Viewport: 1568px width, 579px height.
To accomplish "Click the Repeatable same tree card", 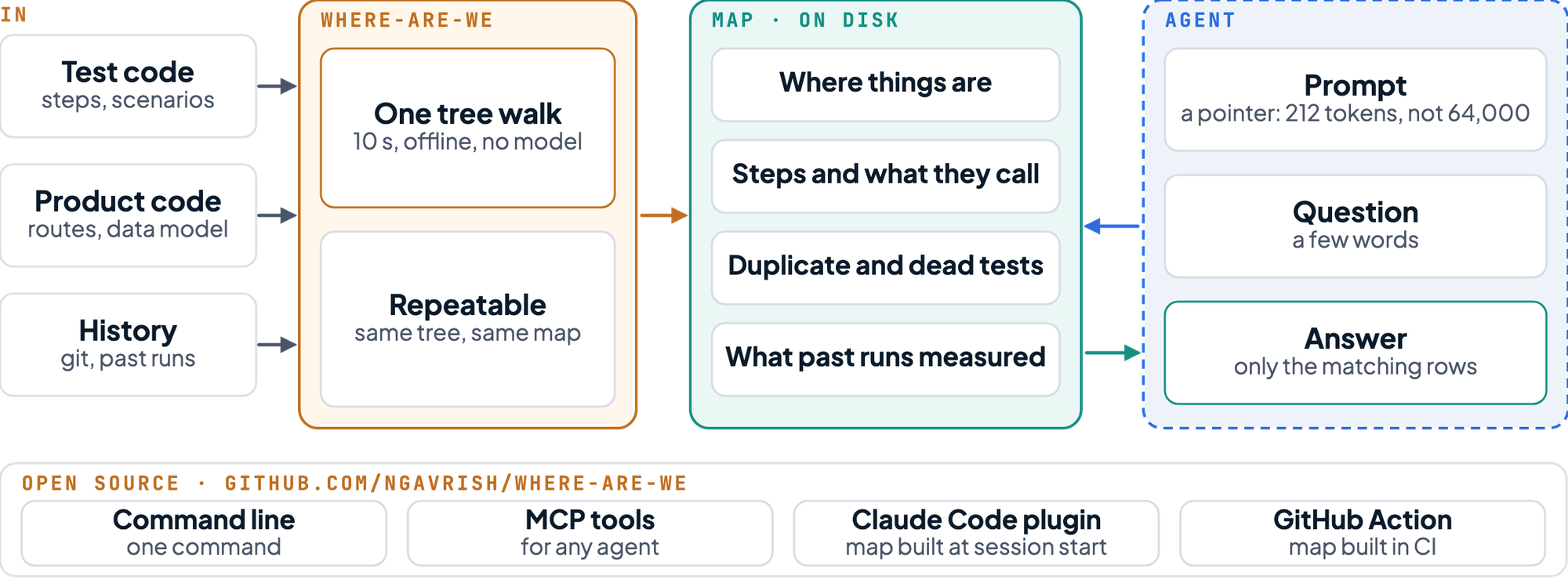I will tap(467, 319).
